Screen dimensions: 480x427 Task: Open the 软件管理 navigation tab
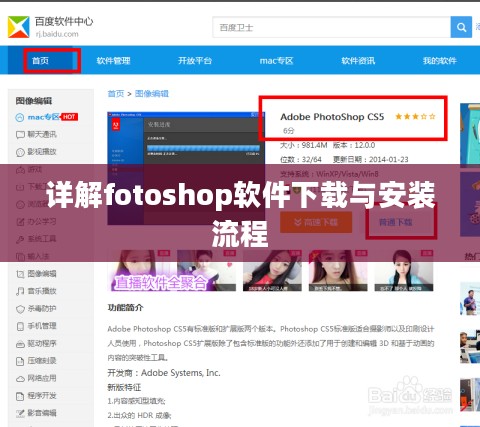113,61
